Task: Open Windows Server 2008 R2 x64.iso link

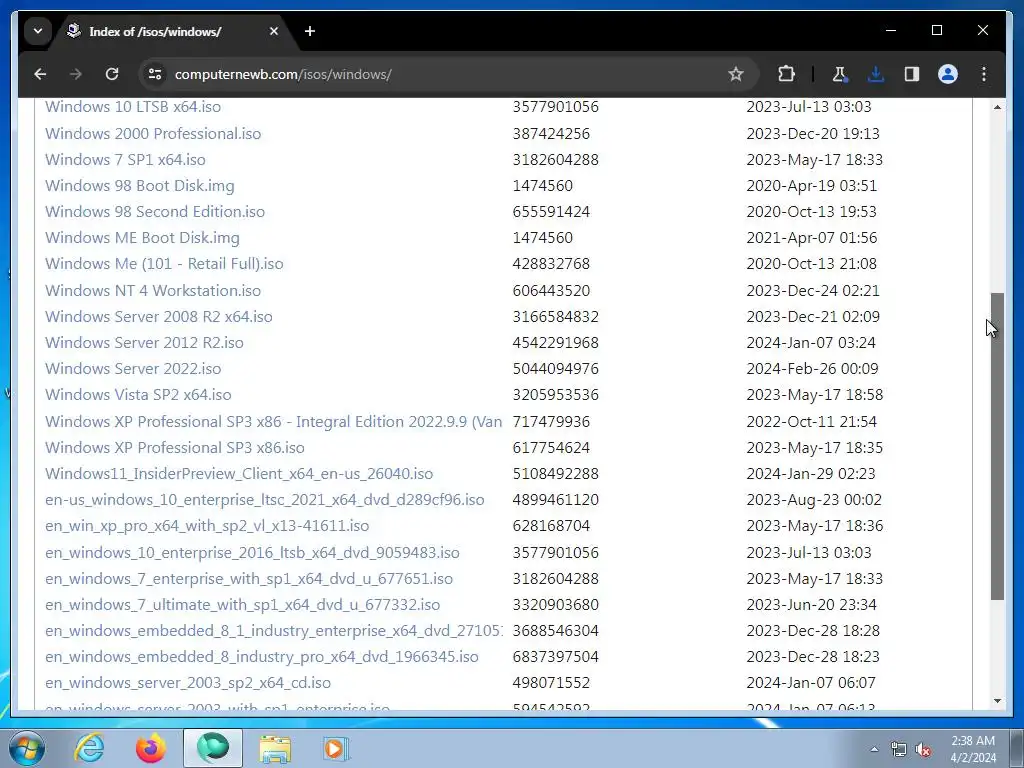Action: [x=159, y=317]
